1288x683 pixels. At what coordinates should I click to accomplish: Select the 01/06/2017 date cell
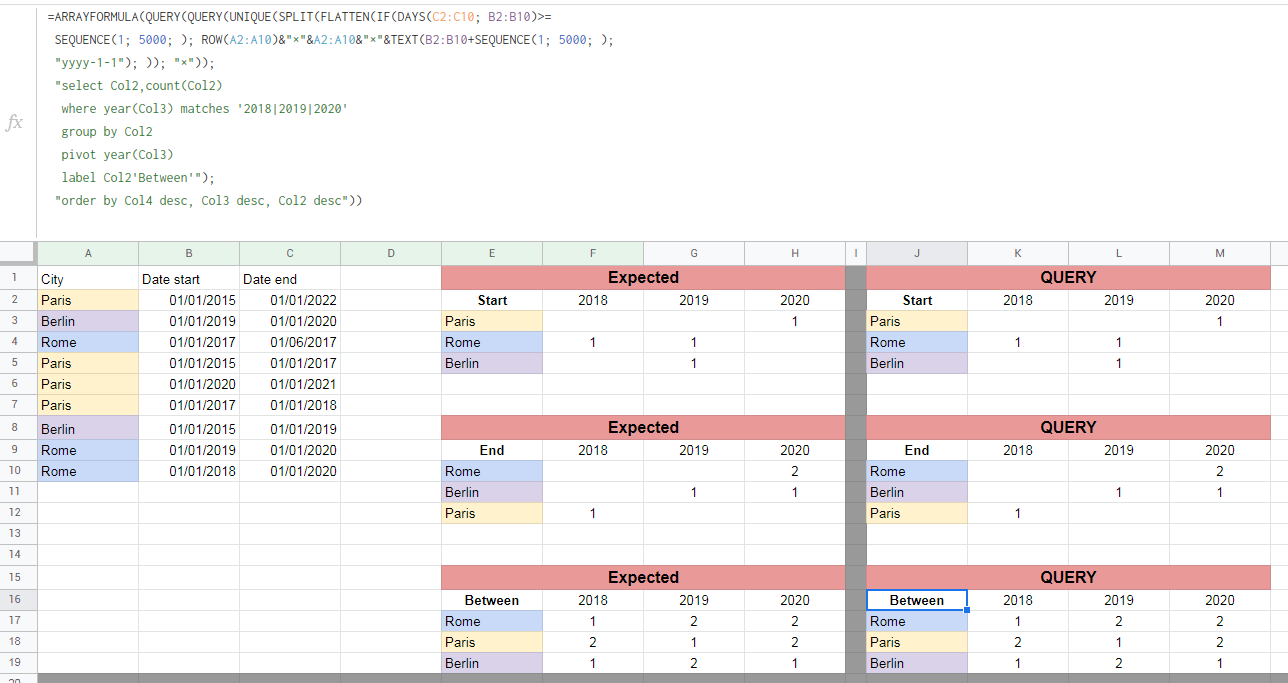(290, 342)
